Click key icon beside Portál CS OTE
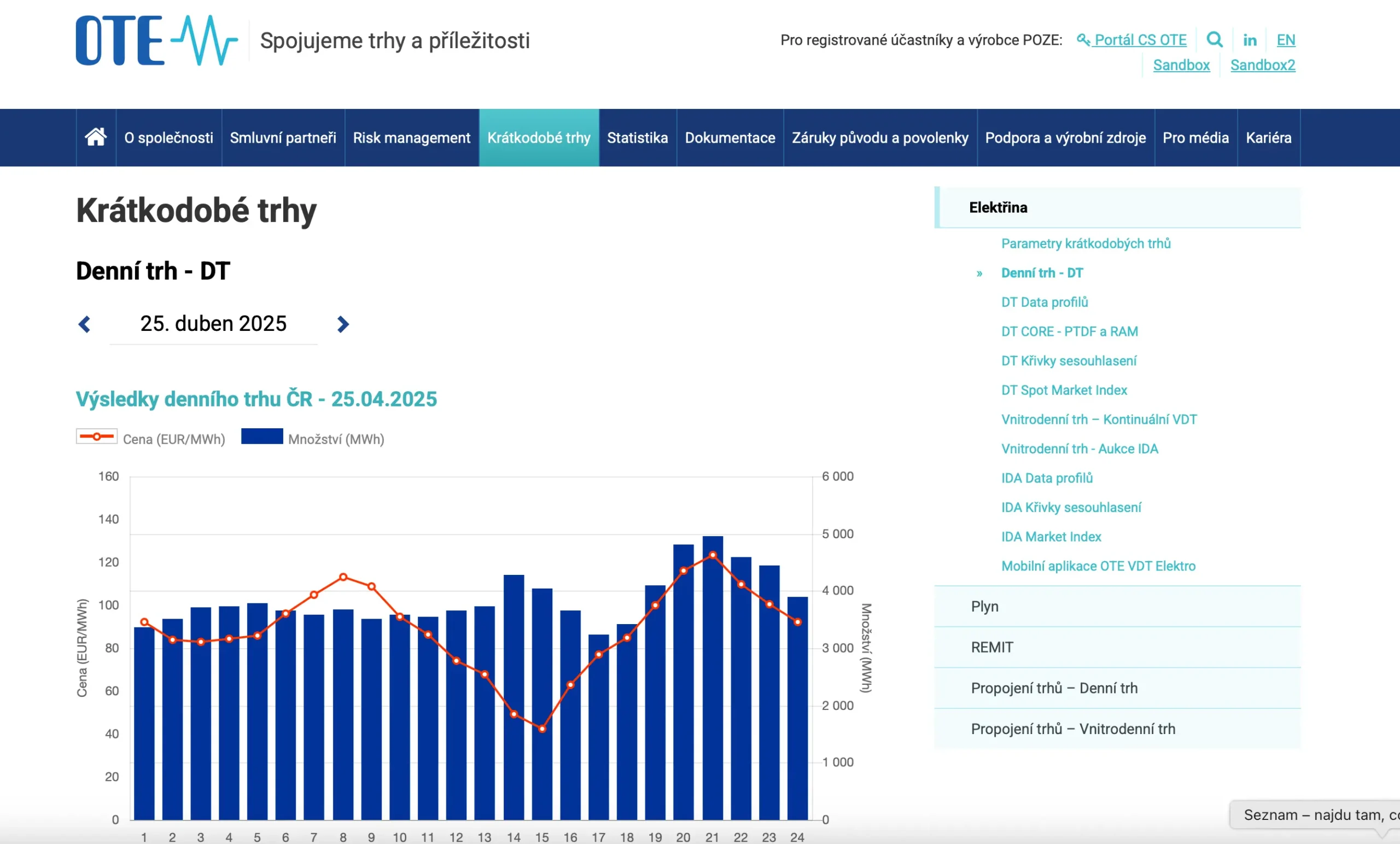The height and width of the screenshot is (844, 1400). [1083, 40]
